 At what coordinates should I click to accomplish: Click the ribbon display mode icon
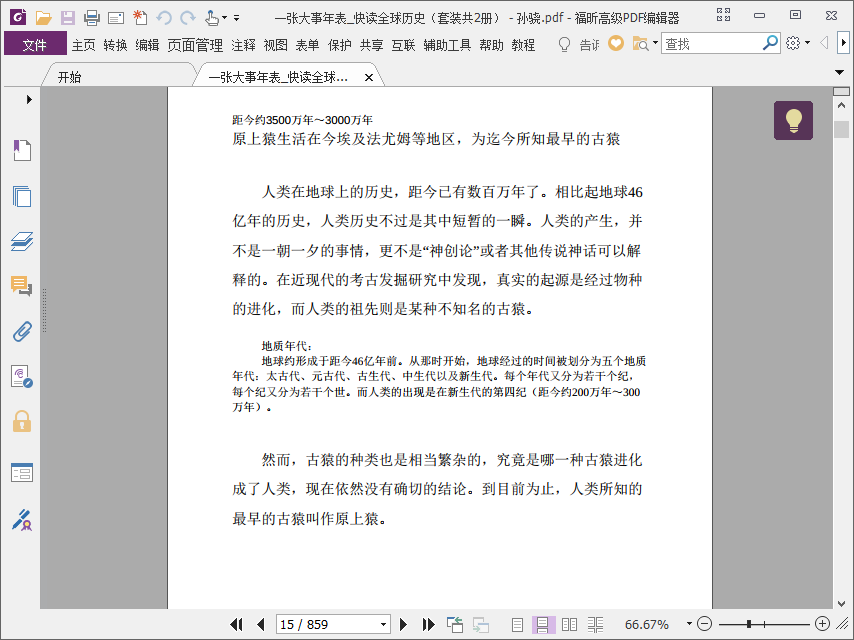point(723,15)
